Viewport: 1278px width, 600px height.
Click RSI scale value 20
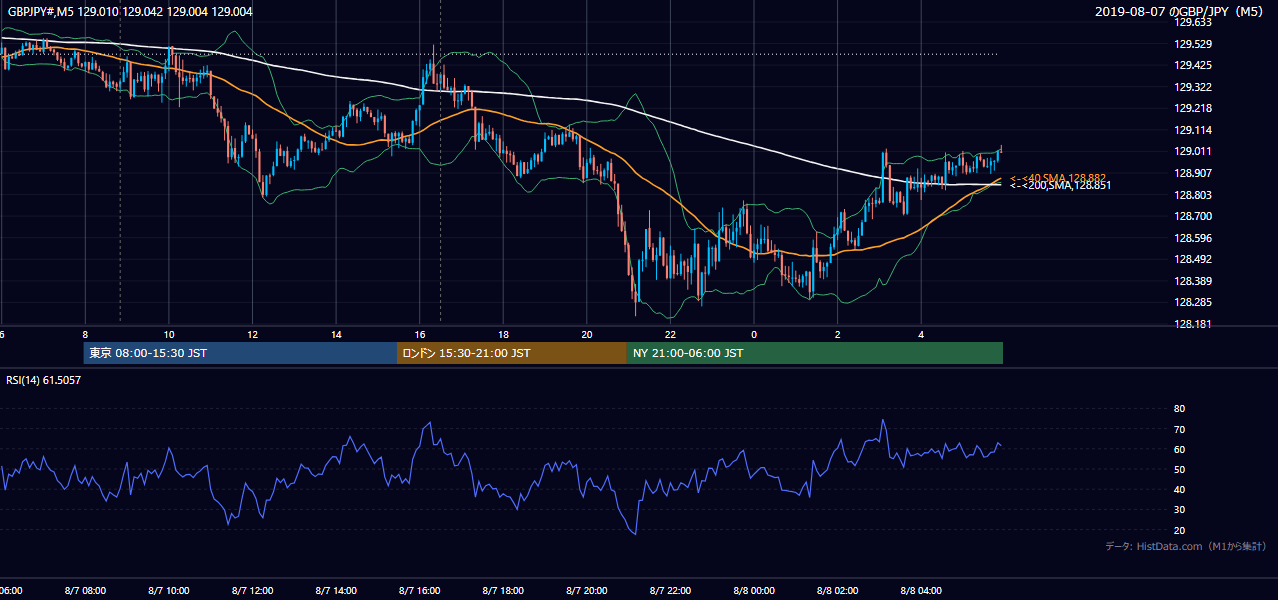point(1179,530)
